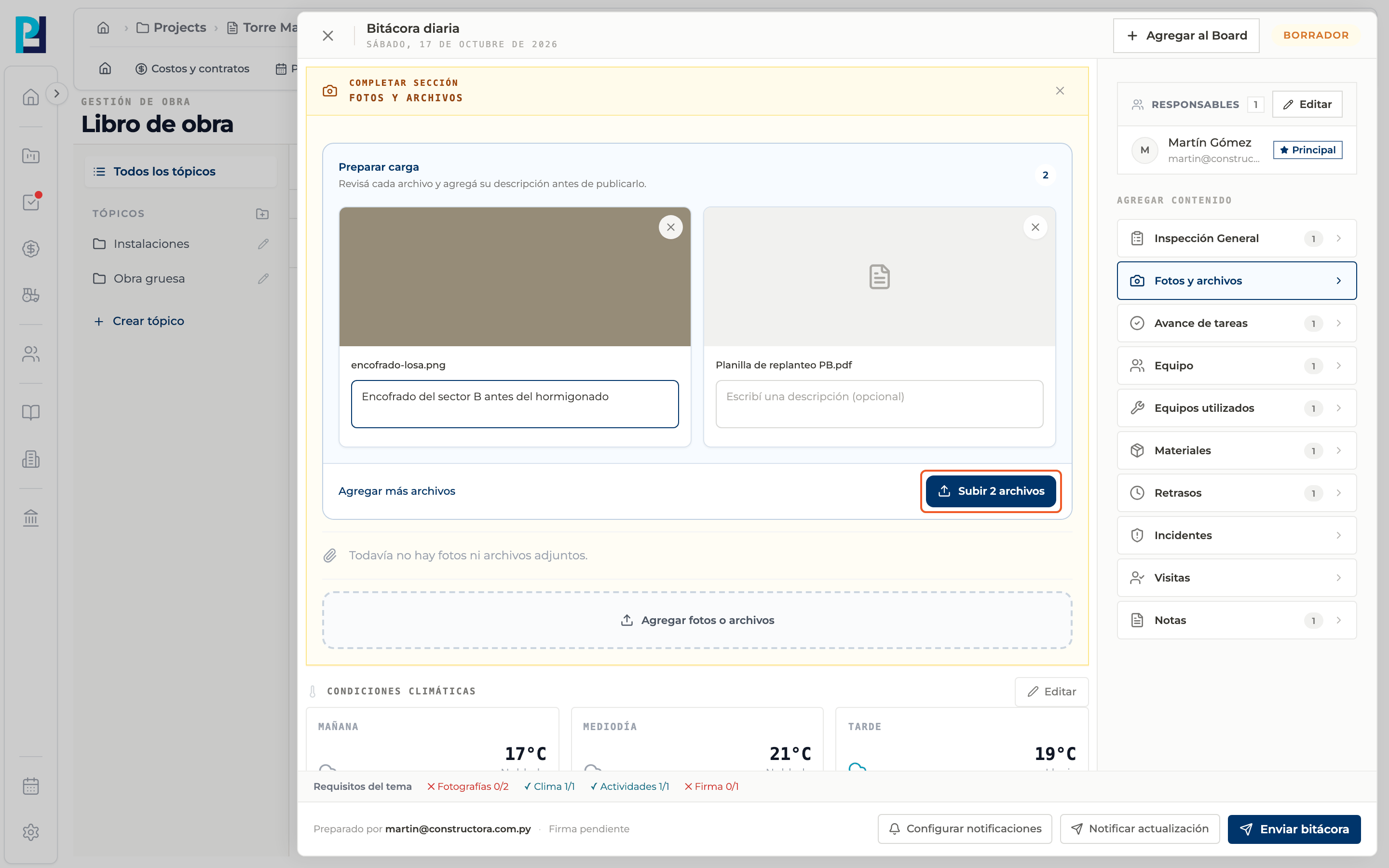This screenshot has width=1389, height=868.
Task: Open the home icon in left sidebar
Action: pyautogui.click(x=31, y=97)
